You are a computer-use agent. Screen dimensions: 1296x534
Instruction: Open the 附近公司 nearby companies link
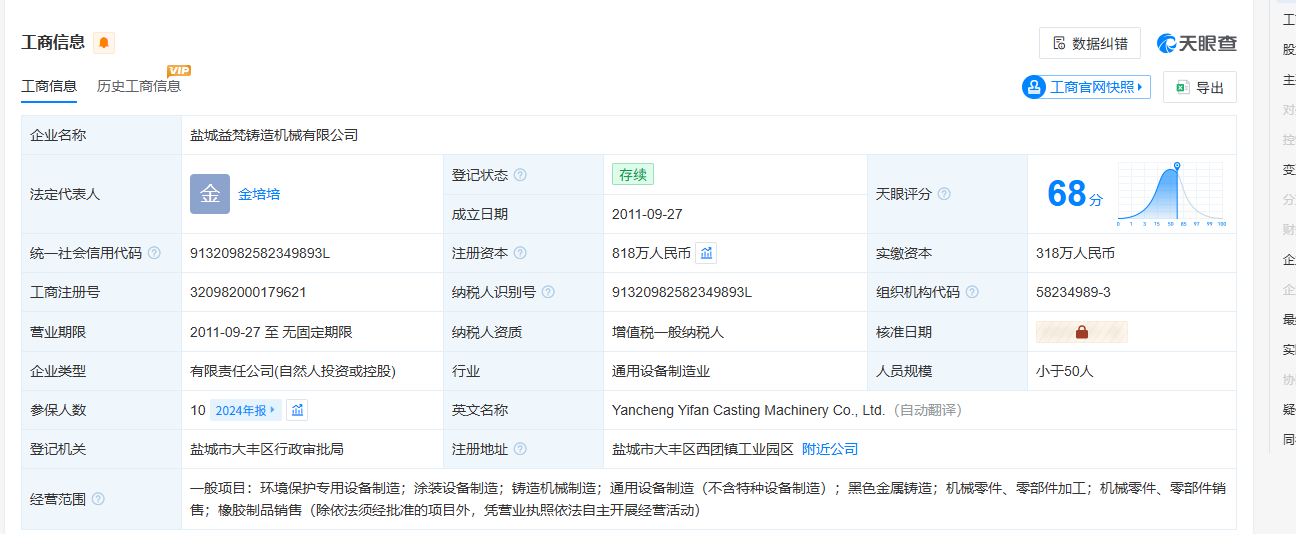830,449
